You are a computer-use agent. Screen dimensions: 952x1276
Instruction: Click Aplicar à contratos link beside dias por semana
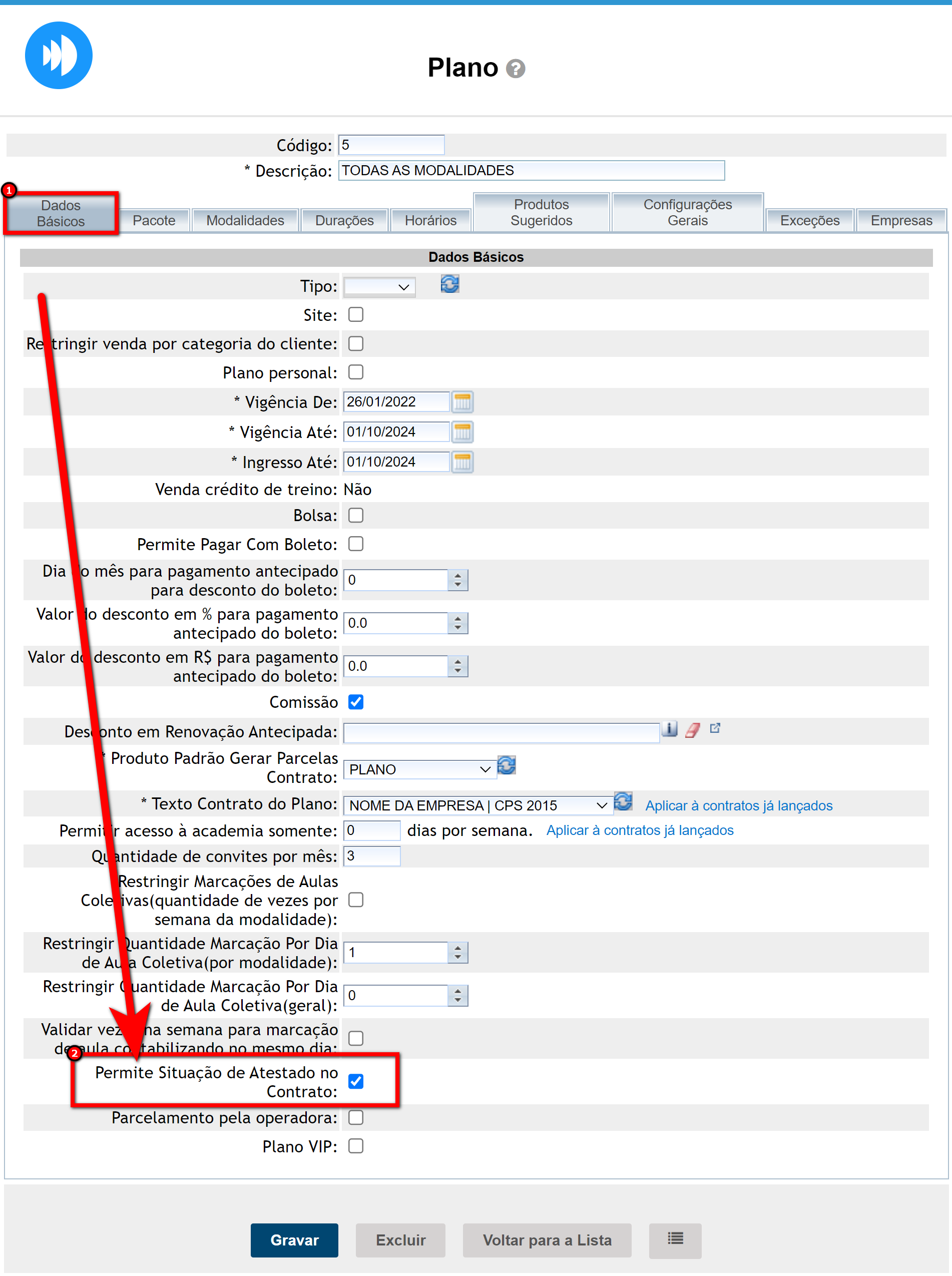click(x=640, y=830)
